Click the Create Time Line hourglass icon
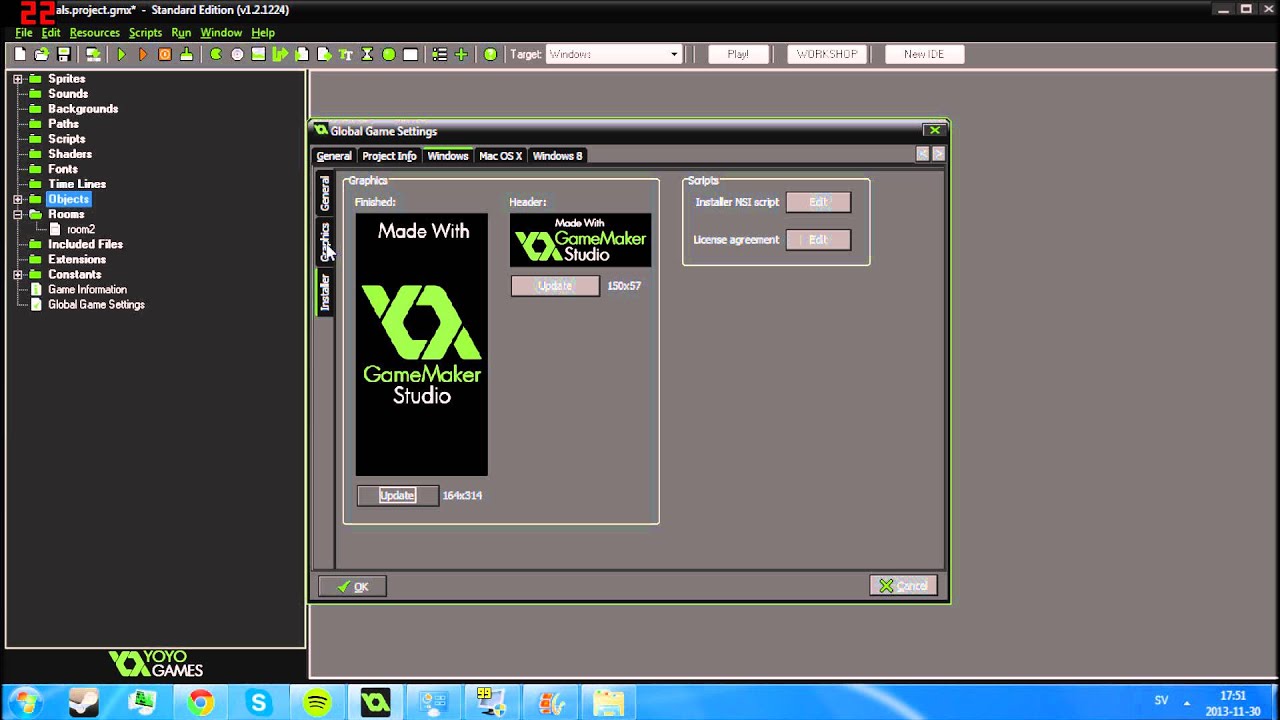 click(366, 54)
